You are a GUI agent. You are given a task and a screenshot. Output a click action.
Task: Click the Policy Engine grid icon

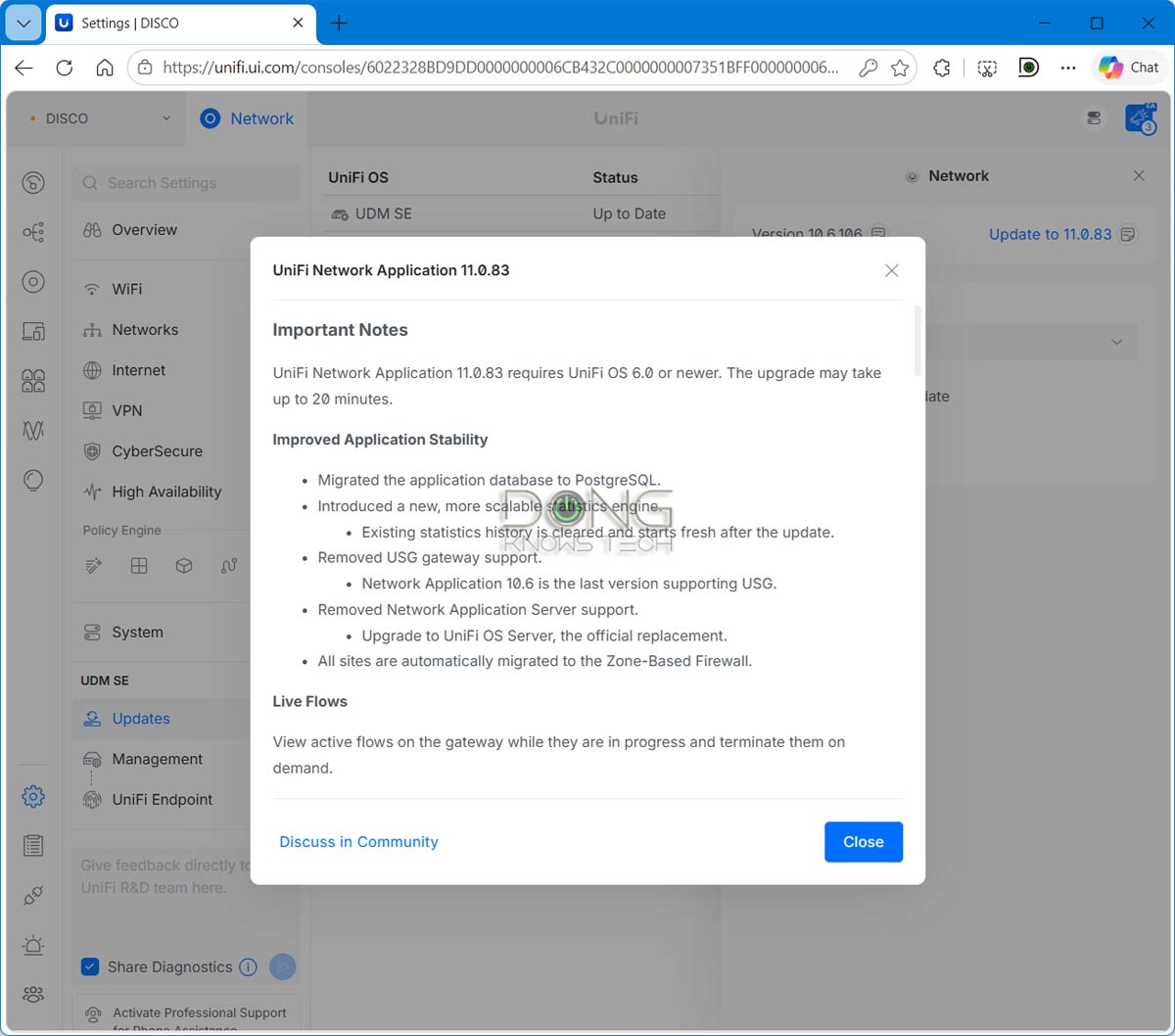[139, 566]
